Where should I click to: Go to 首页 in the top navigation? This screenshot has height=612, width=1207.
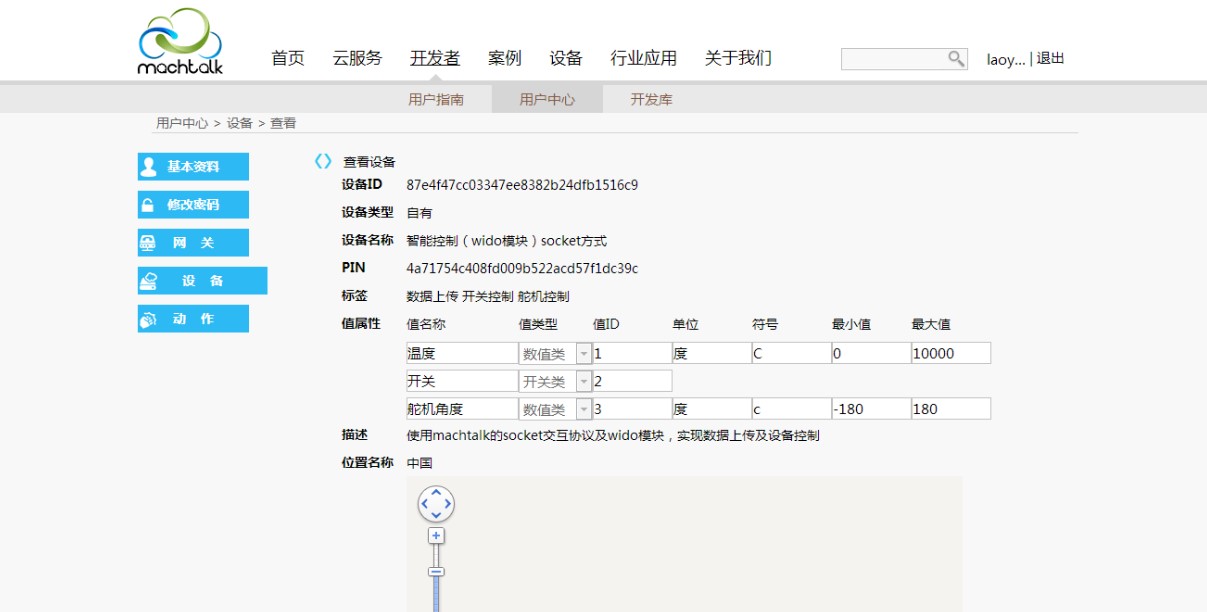(x=288, y=58)
